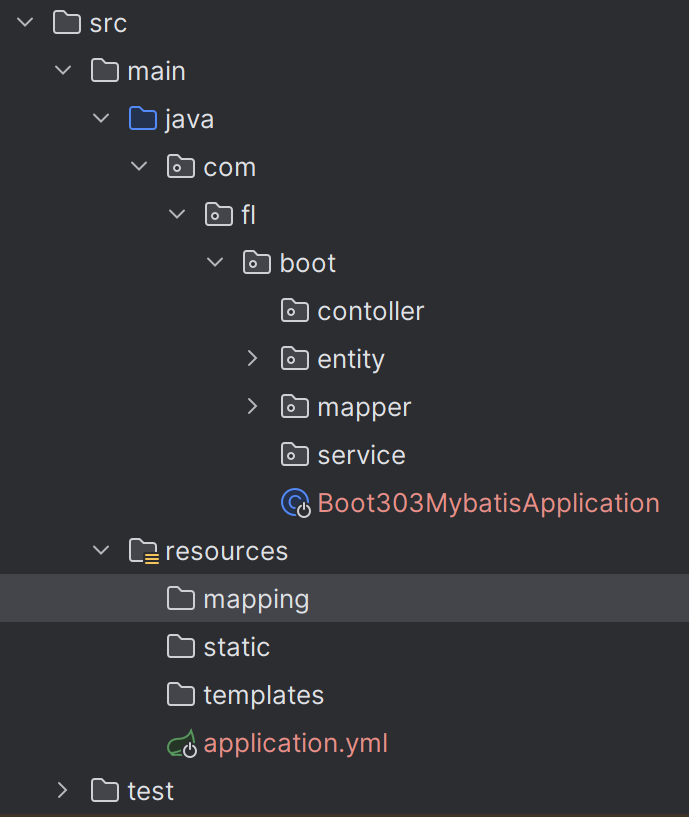Click the mapping folder icon

181,599
